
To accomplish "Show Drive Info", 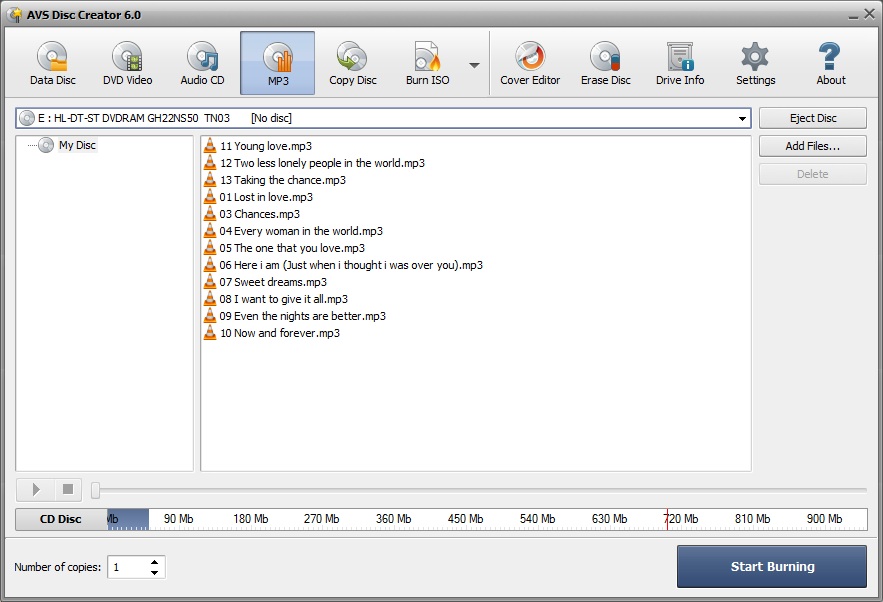I will (x=679, y=62).
